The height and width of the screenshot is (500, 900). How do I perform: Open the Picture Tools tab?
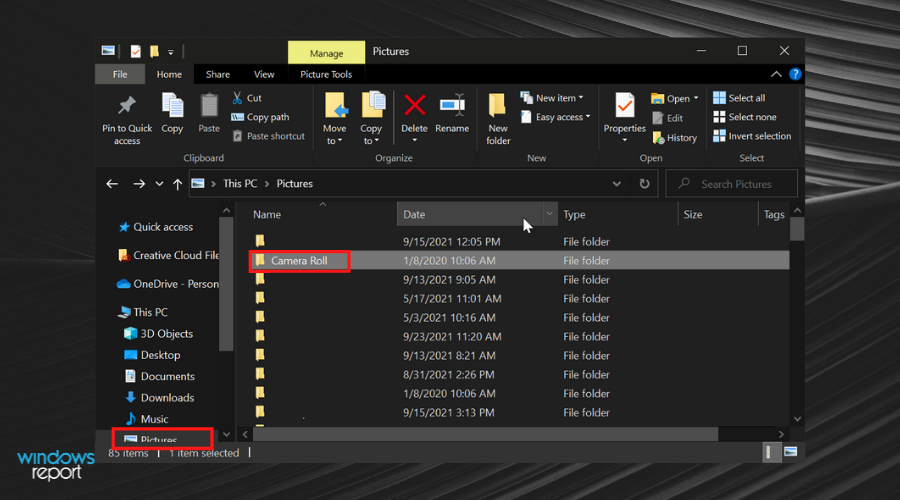326,74
